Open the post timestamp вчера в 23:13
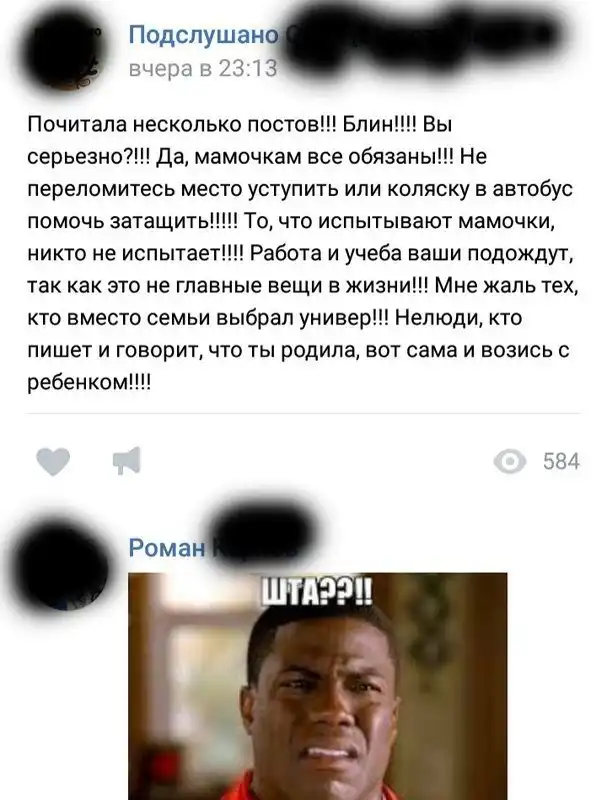 [203, 68]
